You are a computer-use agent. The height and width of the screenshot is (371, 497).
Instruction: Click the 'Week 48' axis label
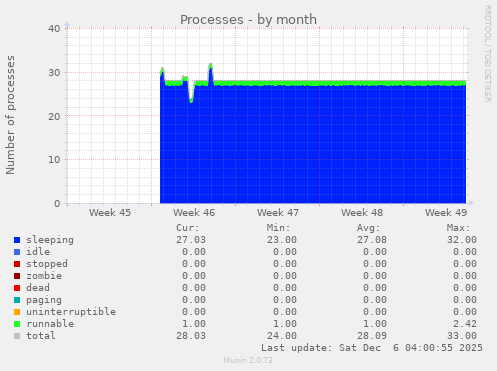point(362,213)
